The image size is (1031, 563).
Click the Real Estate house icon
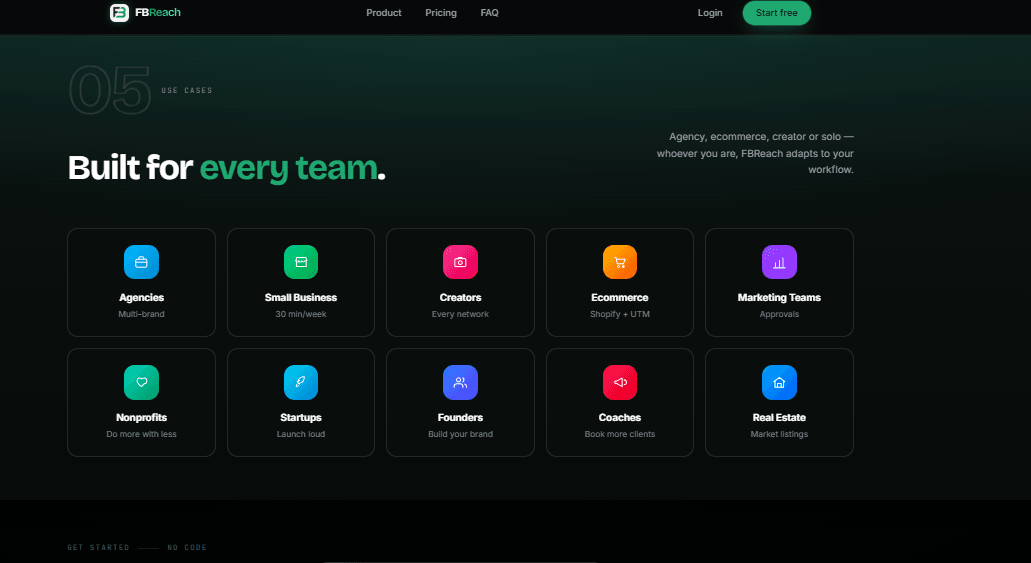click(779, 382)
